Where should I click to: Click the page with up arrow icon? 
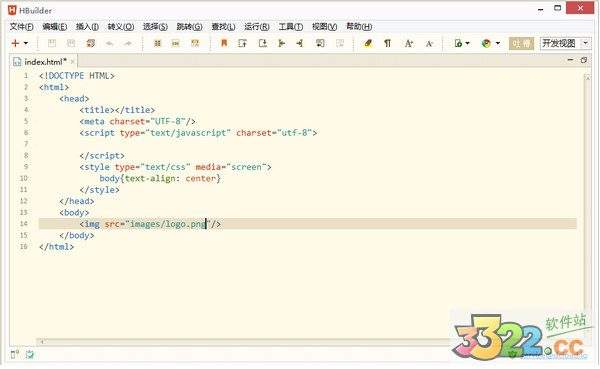coord(243,43)
